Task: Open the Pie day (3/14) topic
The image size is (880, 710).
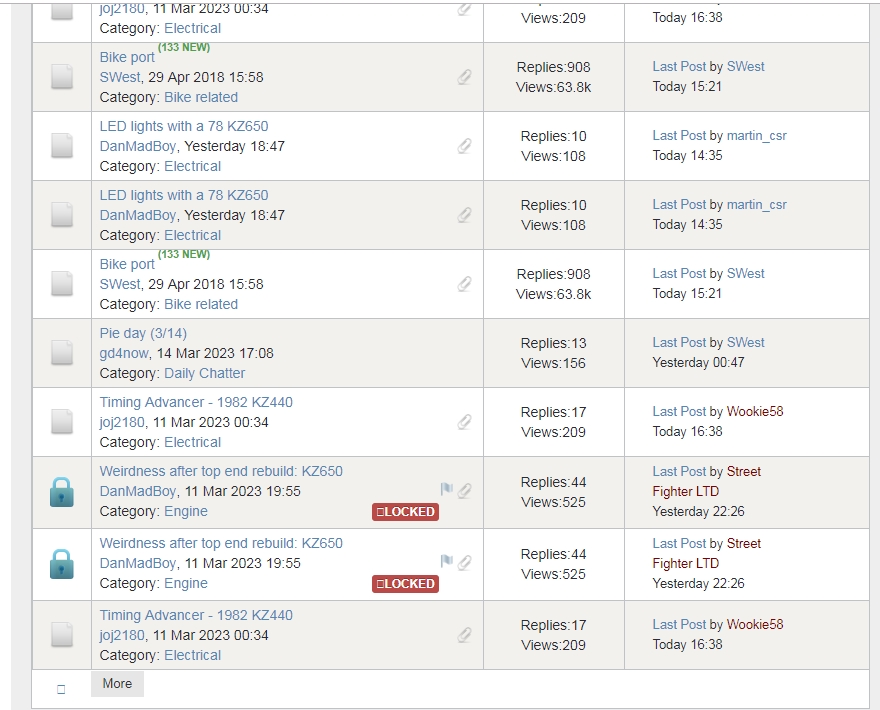Action: 143,333
